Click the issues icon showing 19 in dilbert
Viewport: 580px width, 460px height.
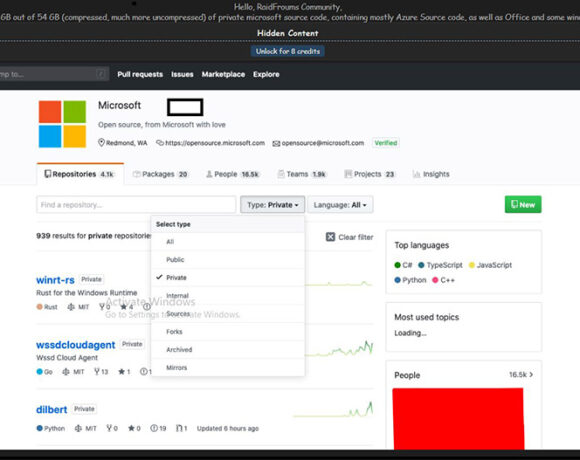154,428
